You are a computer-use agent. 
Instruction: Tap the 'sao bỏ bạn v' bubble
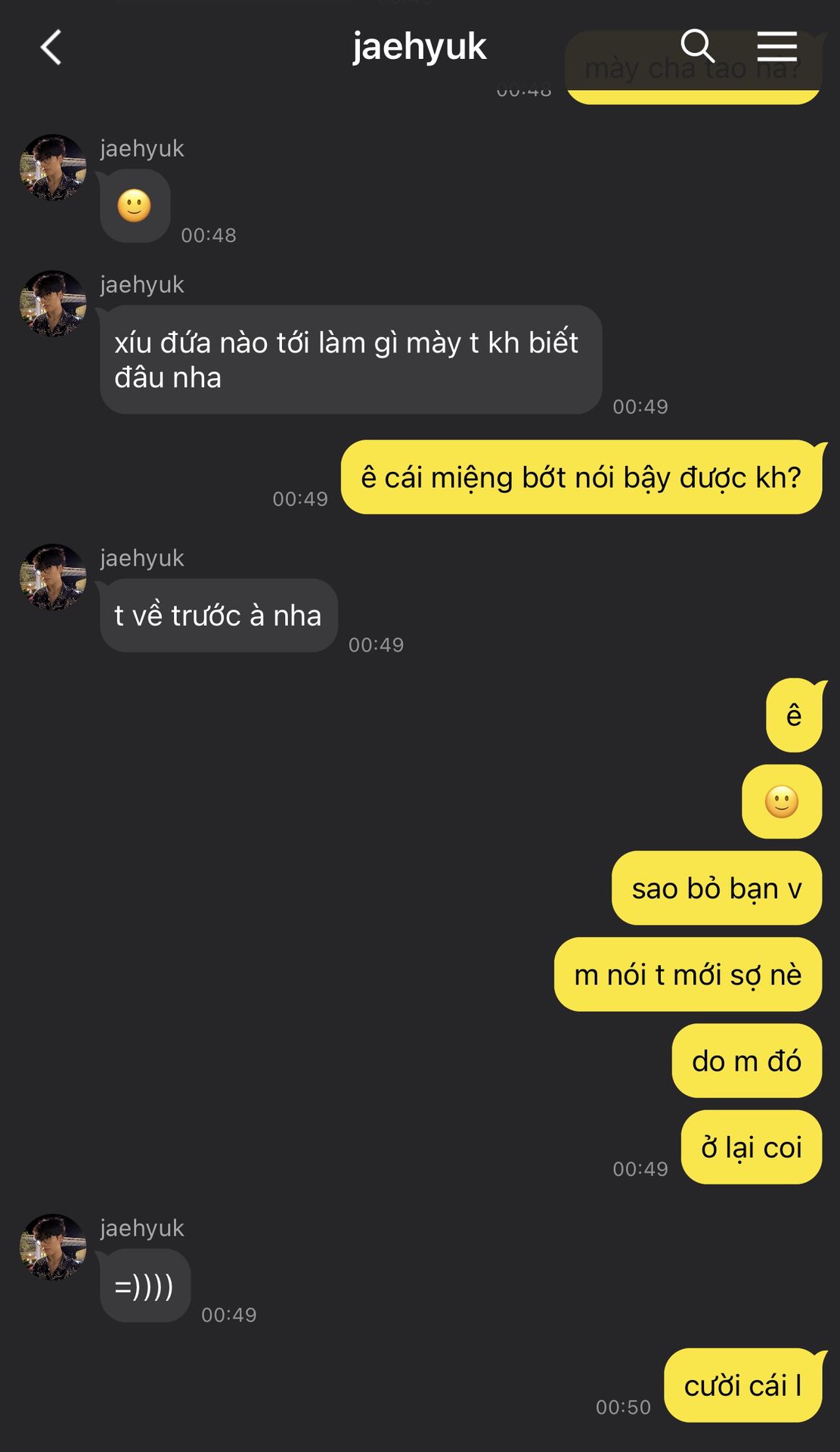(717, 889)
